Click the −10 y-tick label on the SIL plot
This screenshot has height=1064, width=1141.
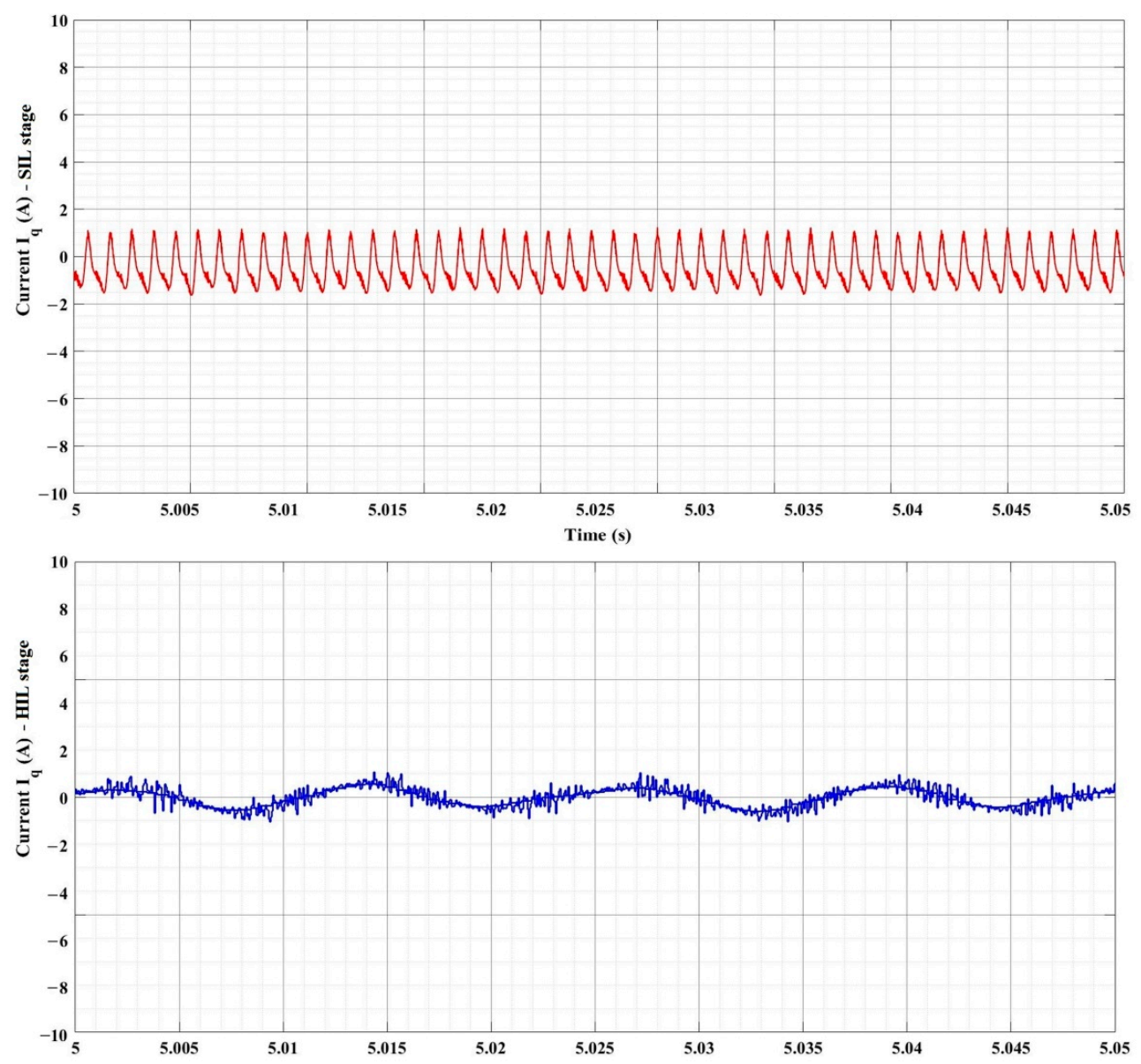52,493
